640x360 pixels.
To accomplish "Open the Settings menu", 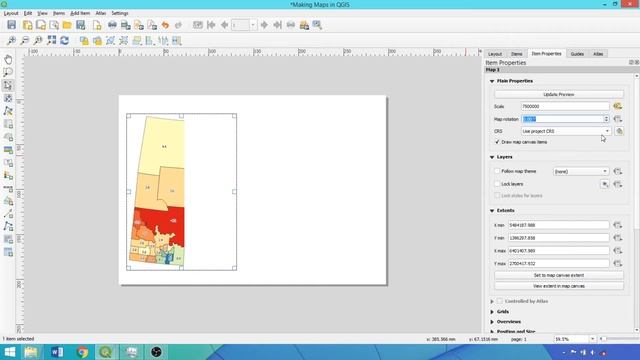I will point(120,13).
